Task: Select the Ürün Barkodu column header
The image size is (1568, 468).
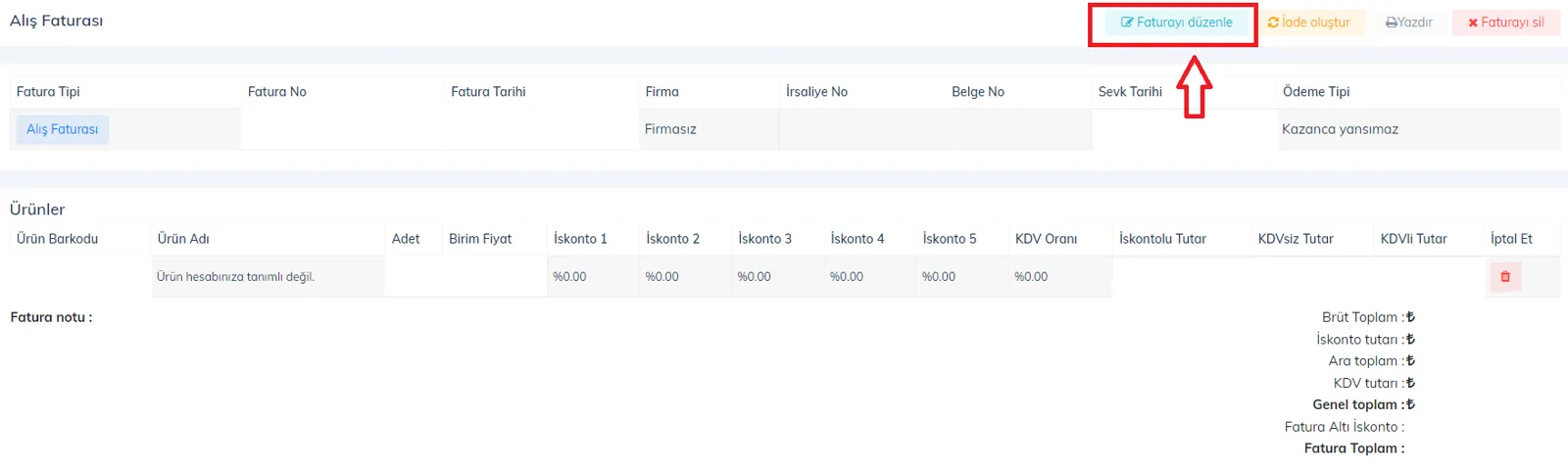Action: point(57,239)
